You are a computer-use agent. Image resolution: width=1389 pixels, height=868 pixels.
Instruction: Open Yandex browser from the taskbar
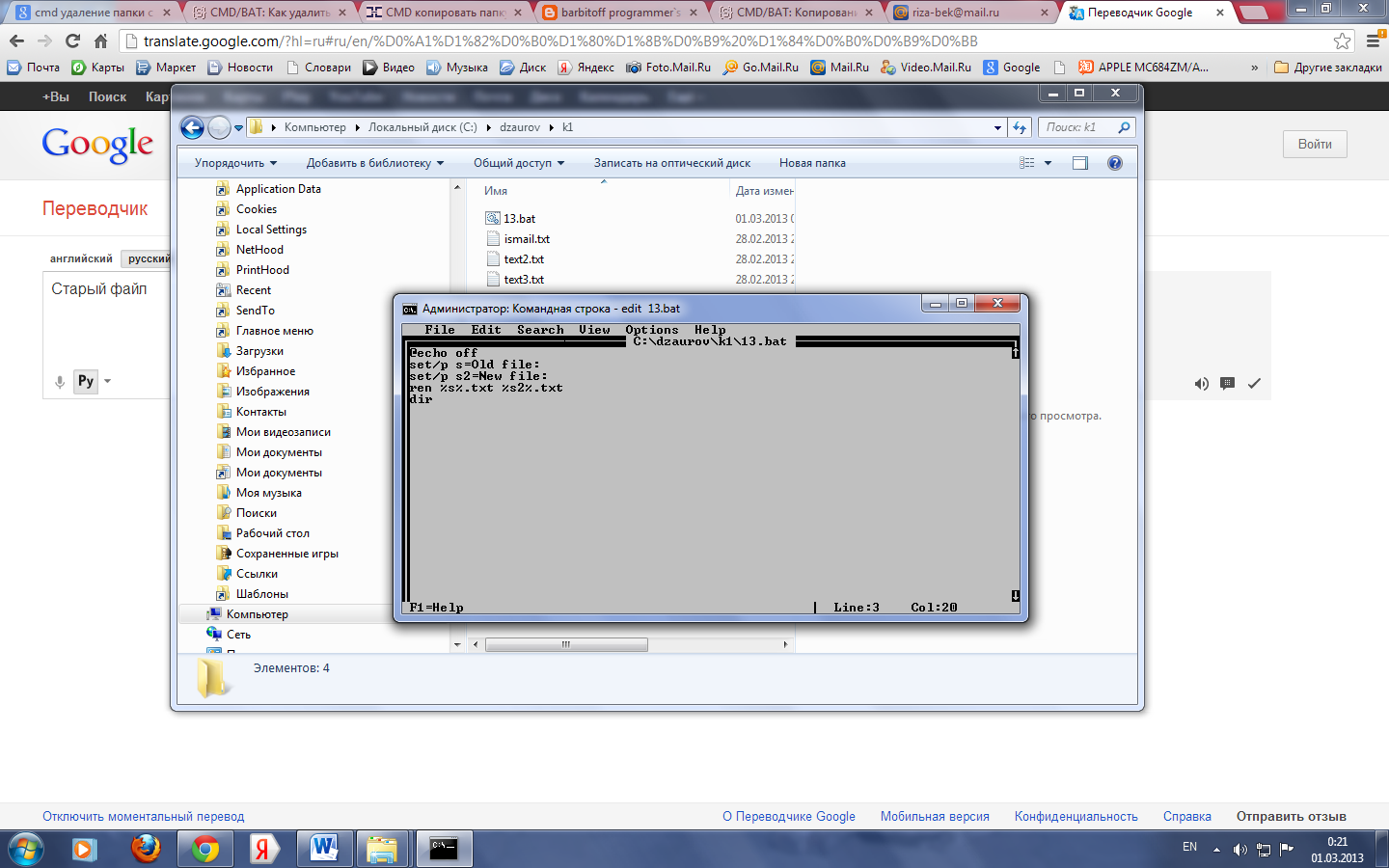pyautogui.click(x=263, y=849)
